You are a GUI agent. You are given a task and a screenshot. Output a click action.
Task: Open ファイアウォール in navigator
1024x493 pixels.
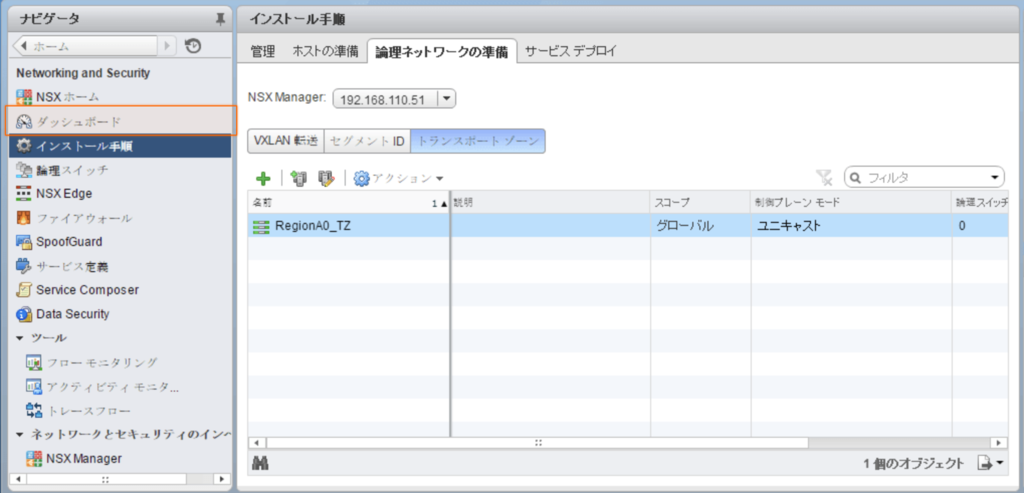(74, 218)
